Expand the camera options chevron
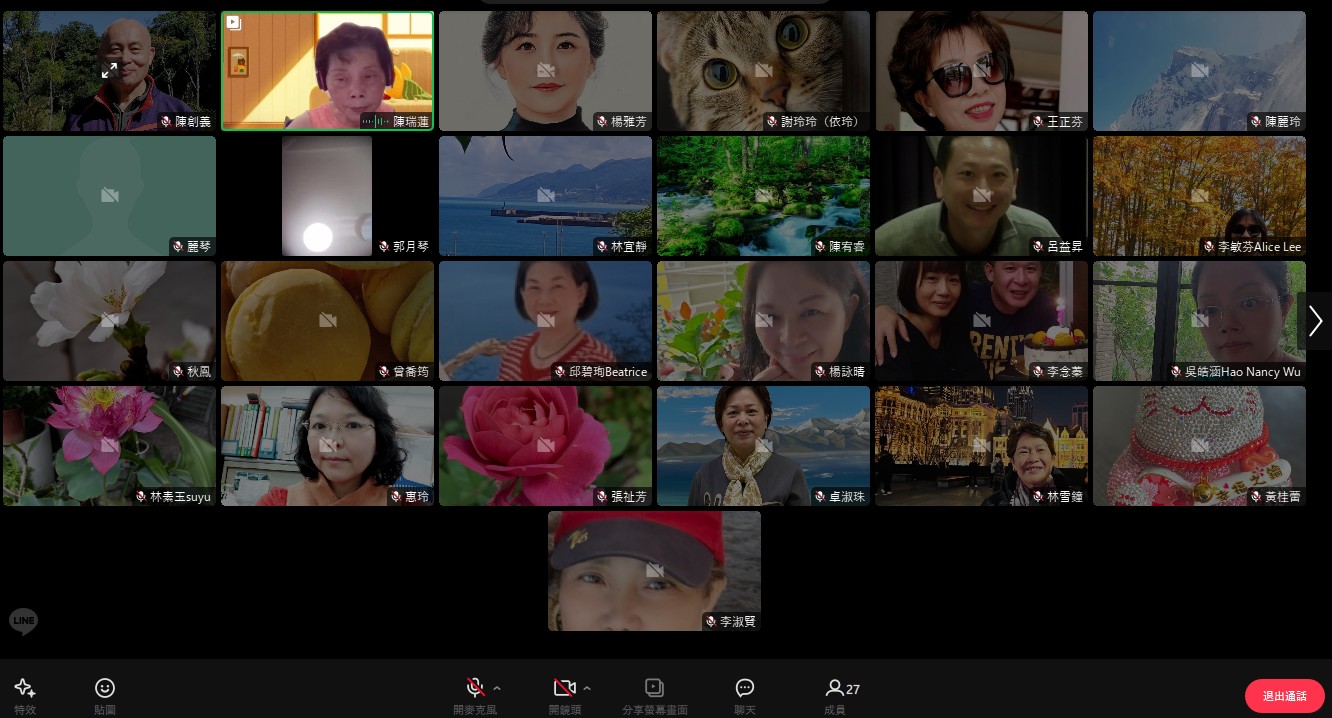 (587, 688)
